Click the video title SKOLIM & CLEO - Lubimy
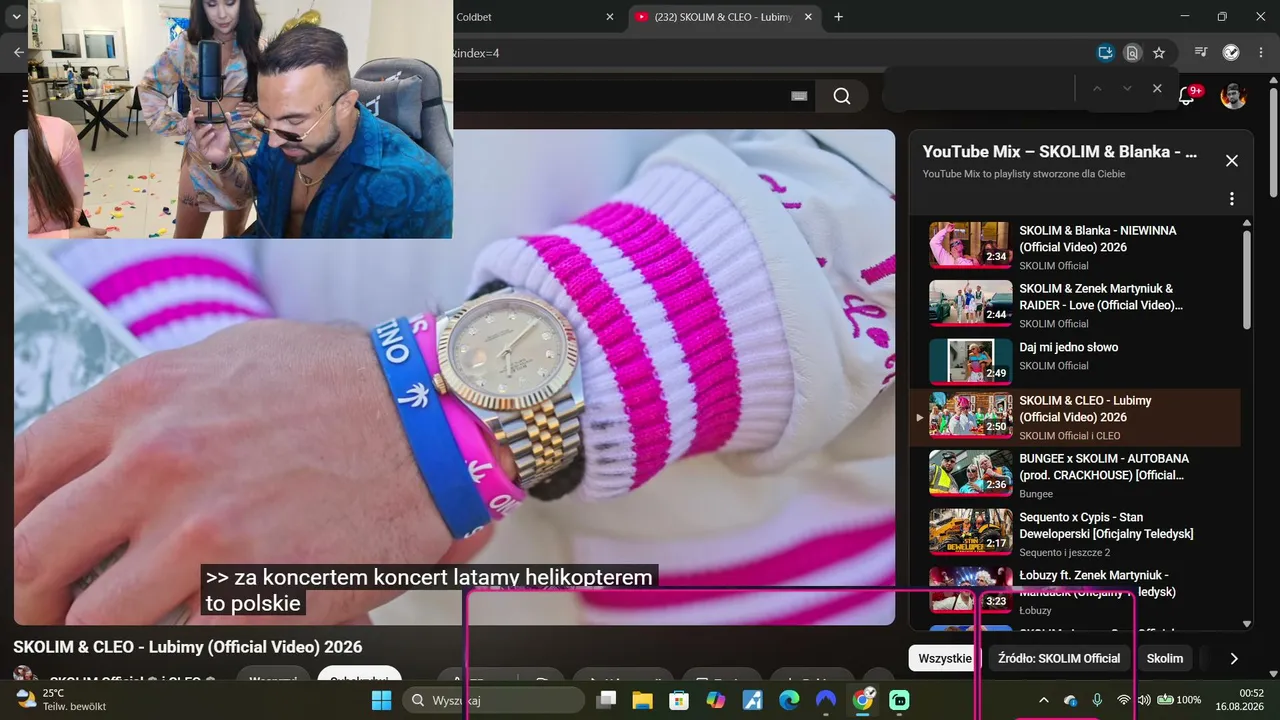1280x720 pixels. coord(188,647)
